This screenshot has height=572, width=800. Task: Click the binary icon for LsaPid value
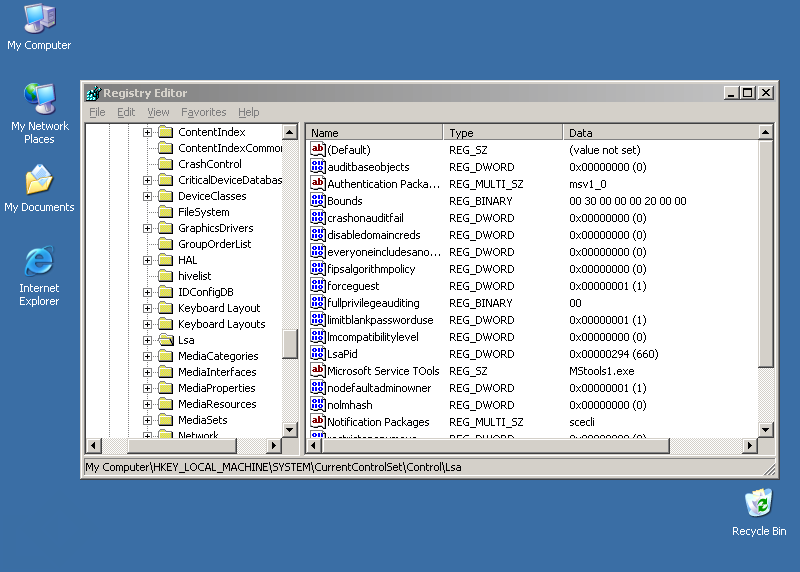coord(318,354)
